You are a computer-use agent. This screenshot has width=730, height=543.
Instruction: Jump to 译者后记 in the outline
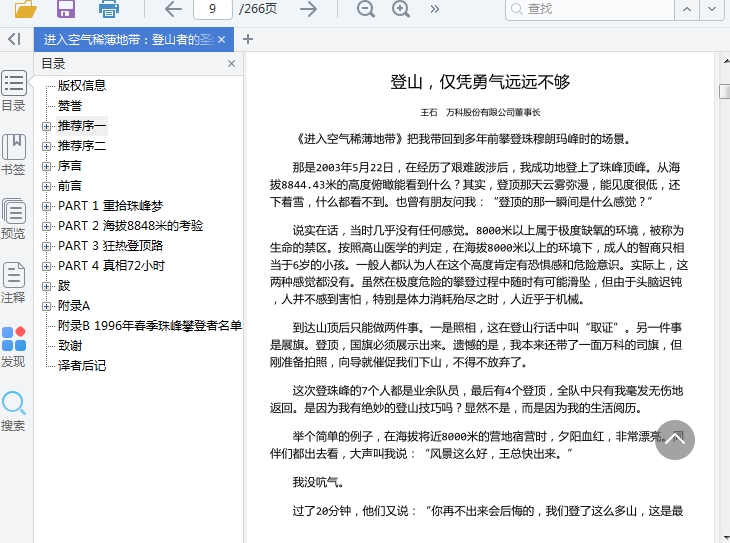point(82,365)
